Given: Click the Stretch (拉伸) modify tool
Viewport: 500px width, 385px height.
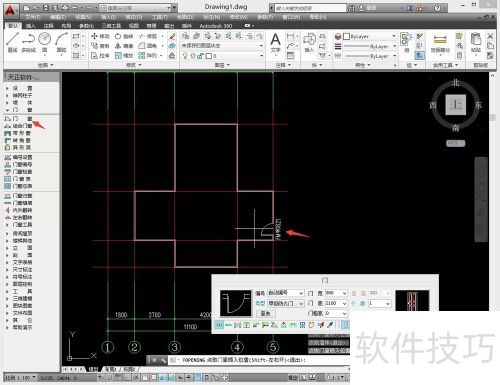Looking at the screenshot, I should click(100, 55).
